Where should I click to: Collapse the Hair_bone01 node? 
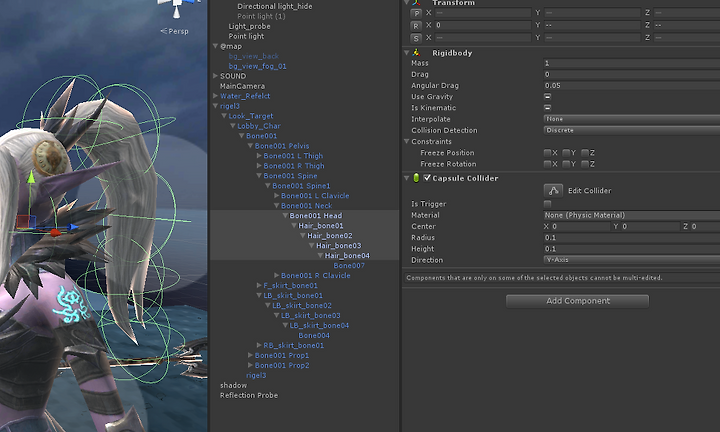click(x=294, y=225)
